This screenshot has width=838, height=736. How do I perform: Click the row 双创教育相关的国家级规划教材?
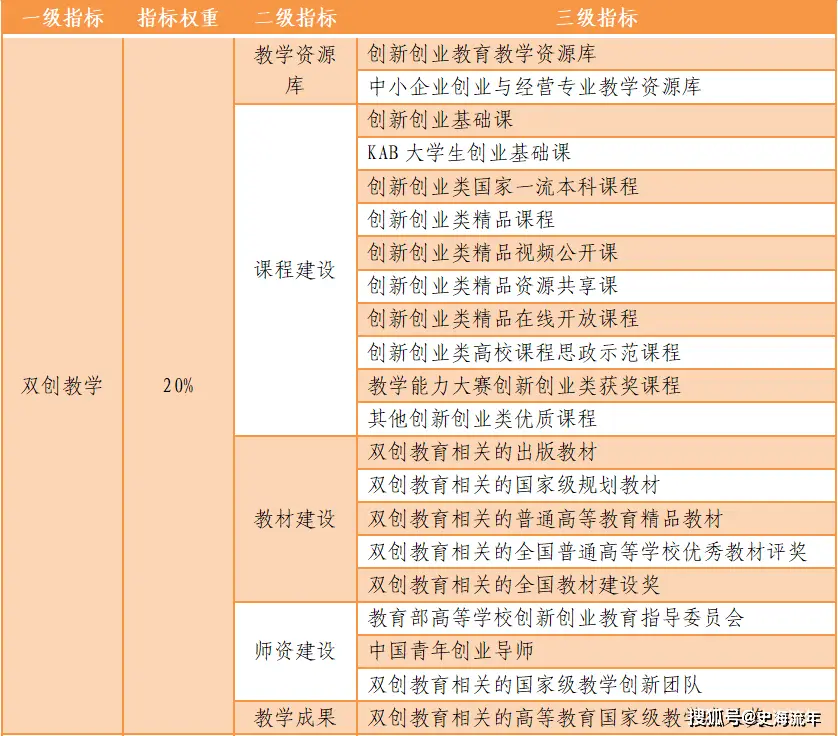pos(596,485)
